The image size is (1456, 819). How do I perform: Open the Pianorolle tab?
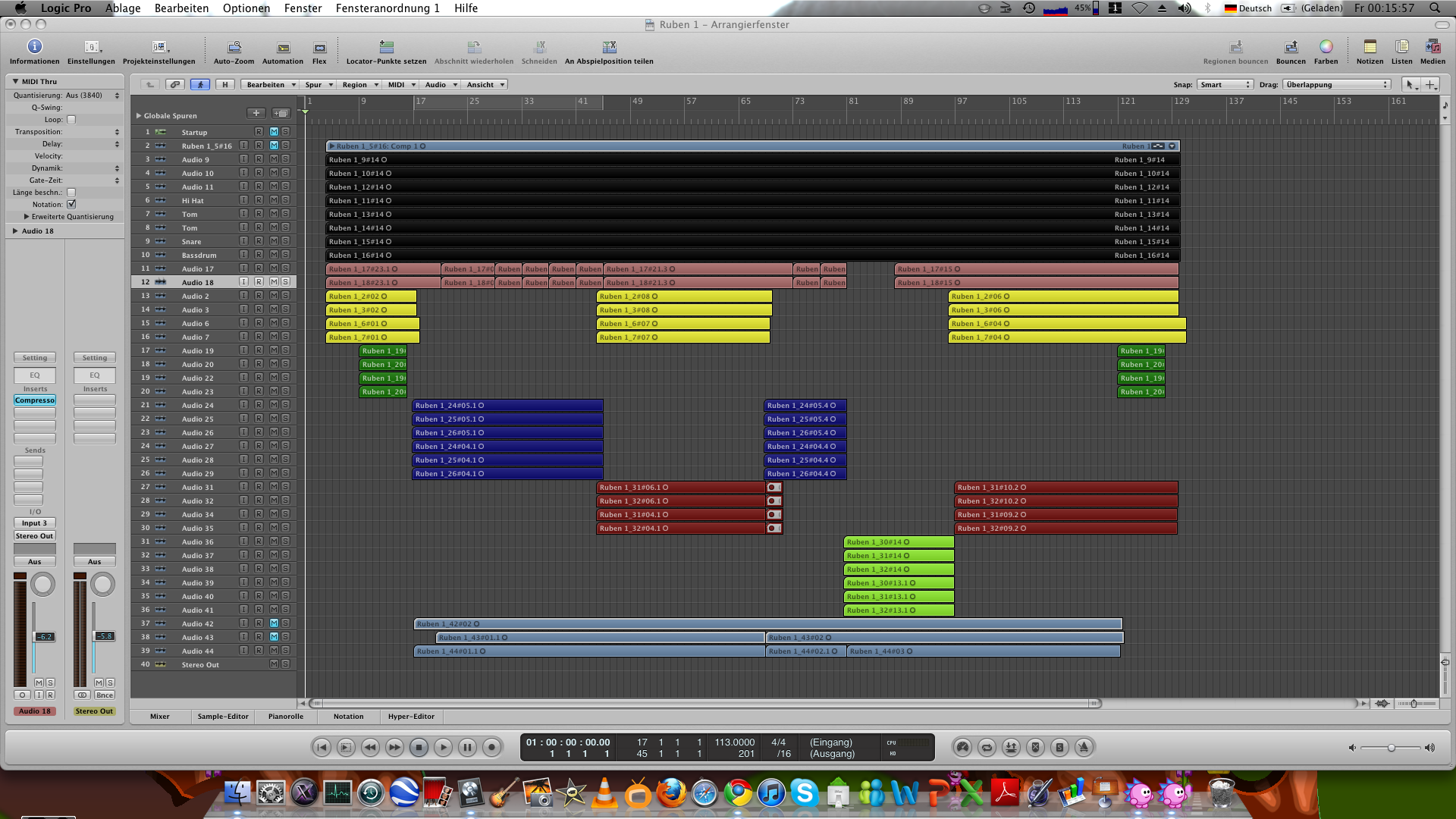point(286,717)
